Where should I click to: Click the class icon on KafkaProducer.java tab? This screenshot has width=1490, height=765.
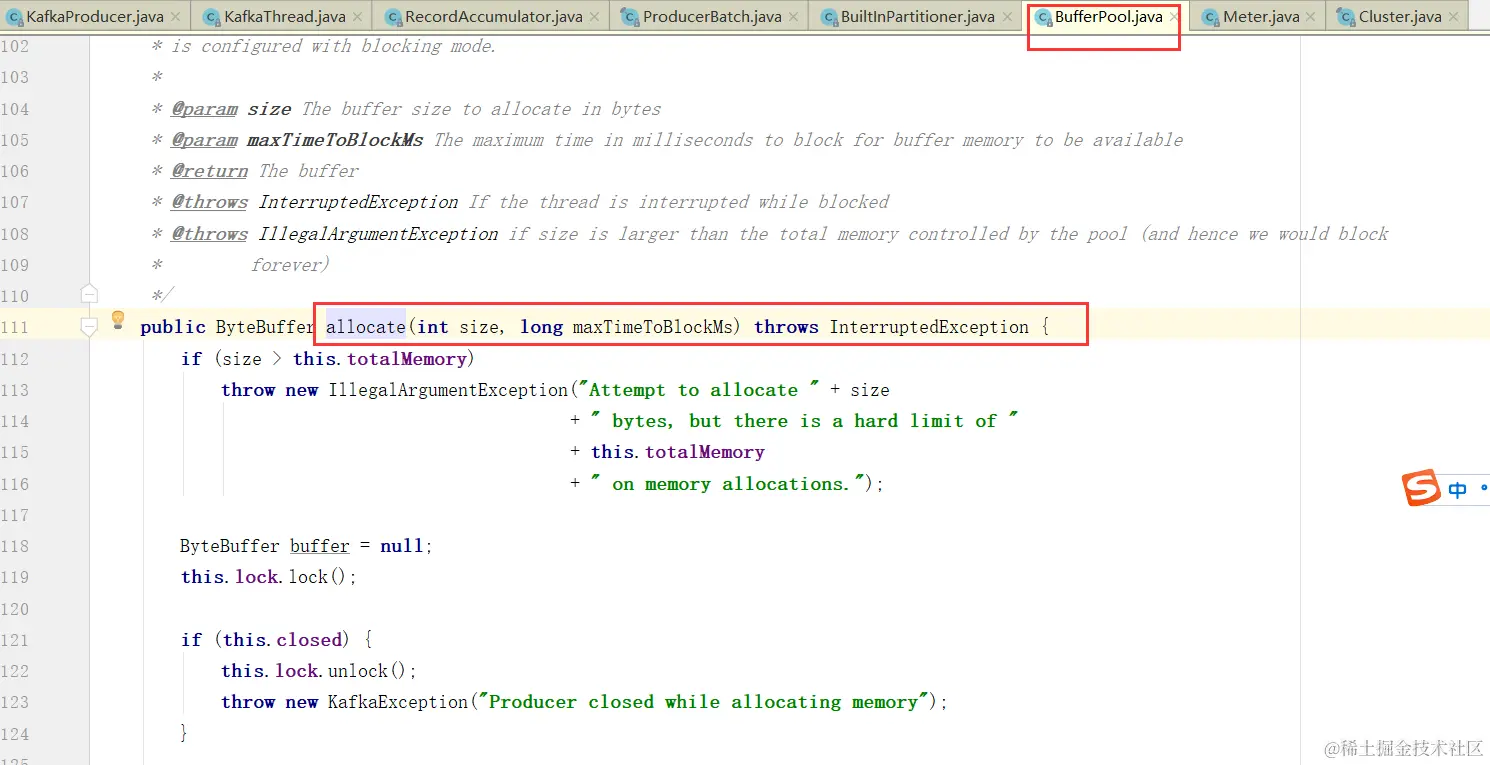click(15, 17)
